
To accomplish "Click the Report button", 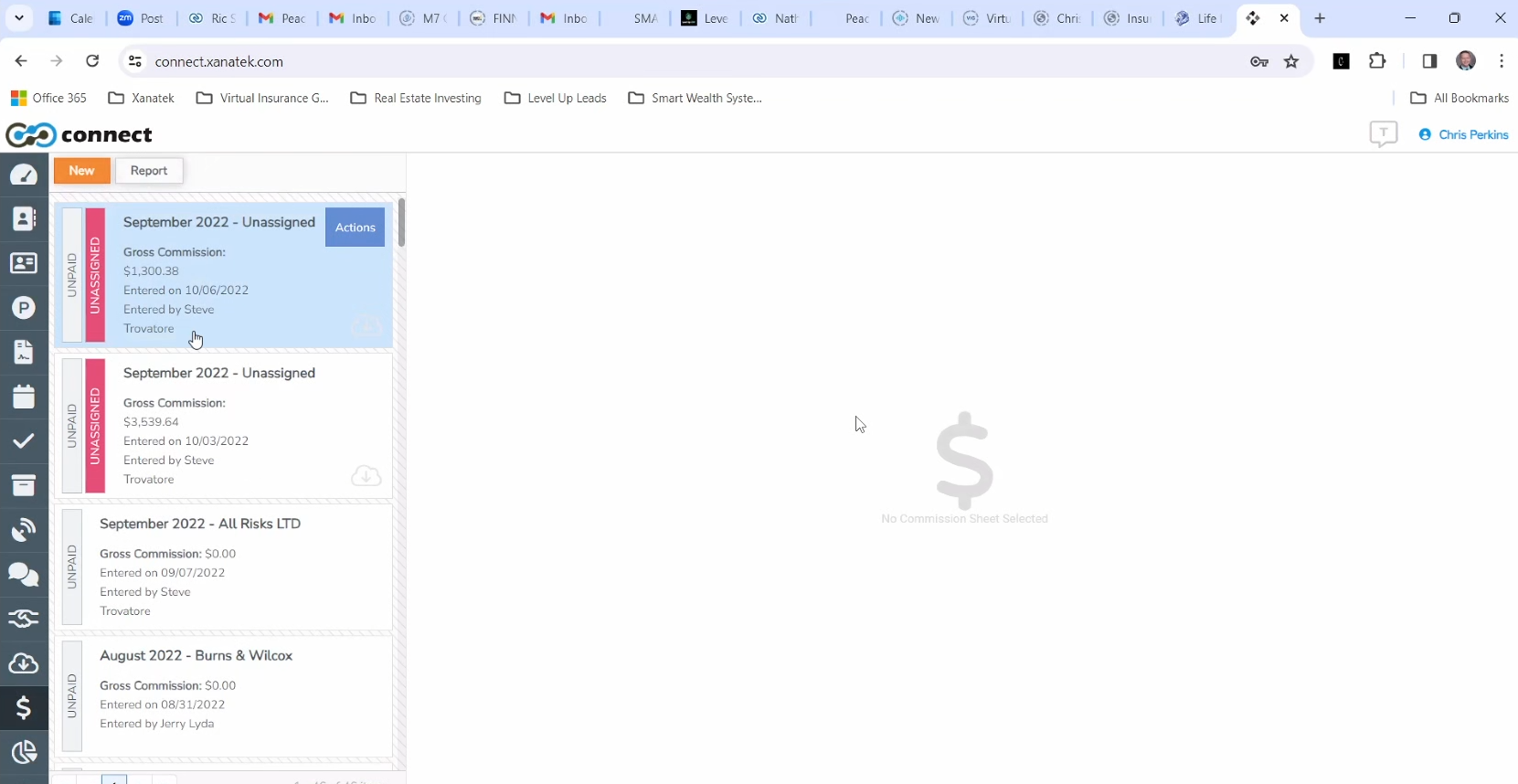I will click(149, 171).
